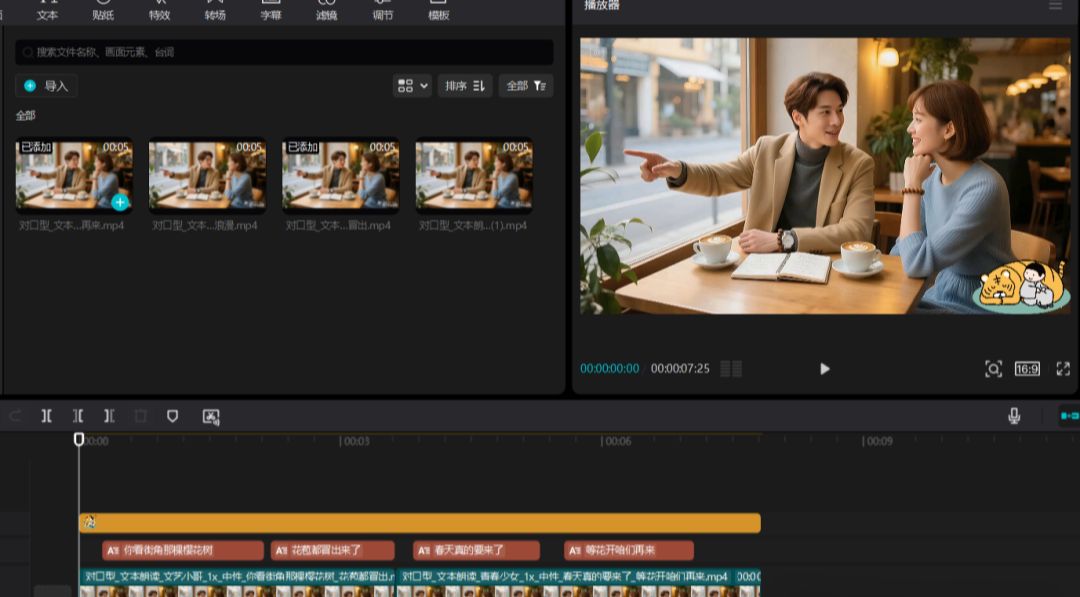Image resolution: width=1080 pixels, height=597 pixels.
Task: Open the 滤镜 filters tab
Action: tap(326, 12)
